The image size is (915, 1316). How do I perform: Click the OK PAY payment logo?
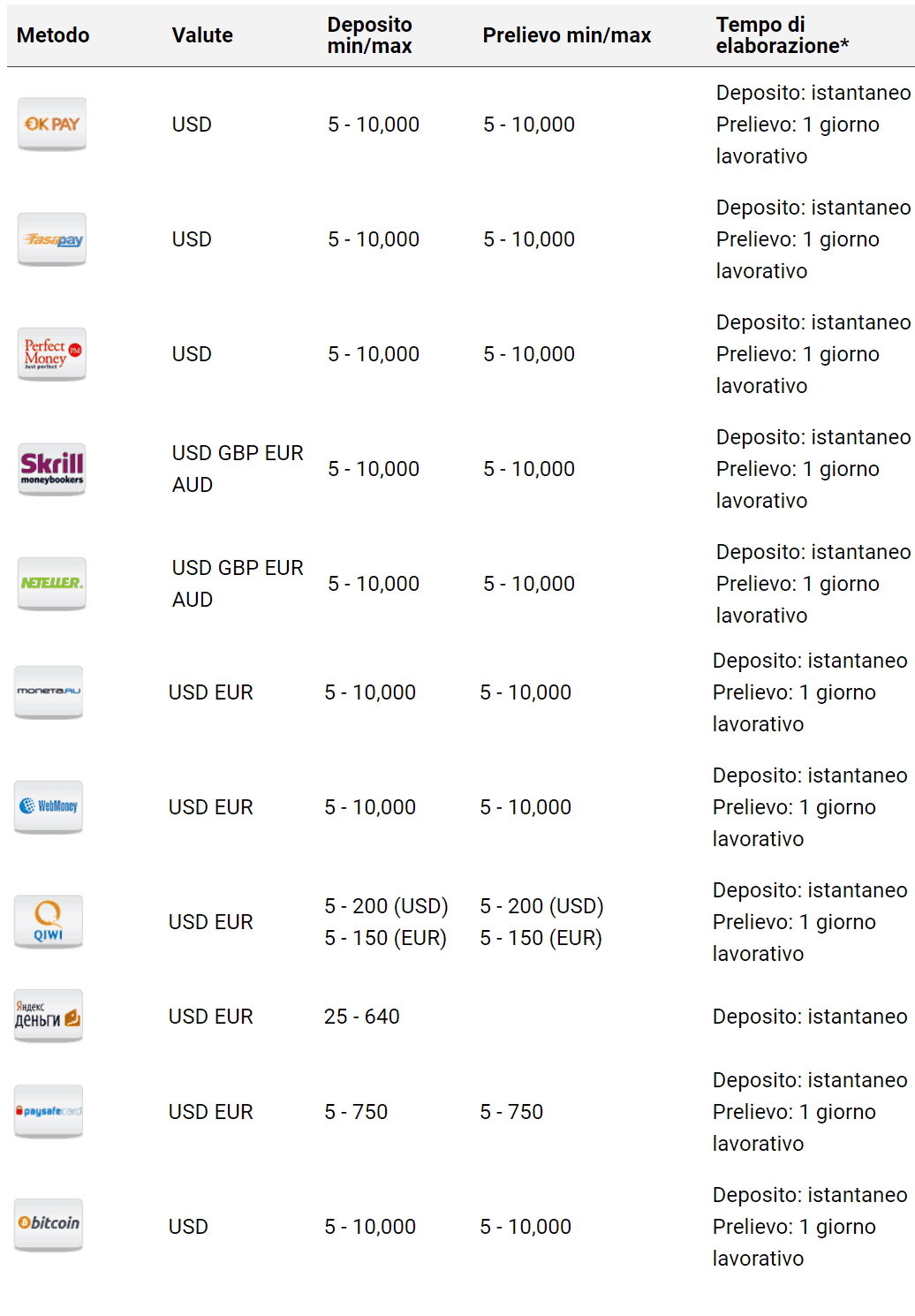[x=52, y=125]
